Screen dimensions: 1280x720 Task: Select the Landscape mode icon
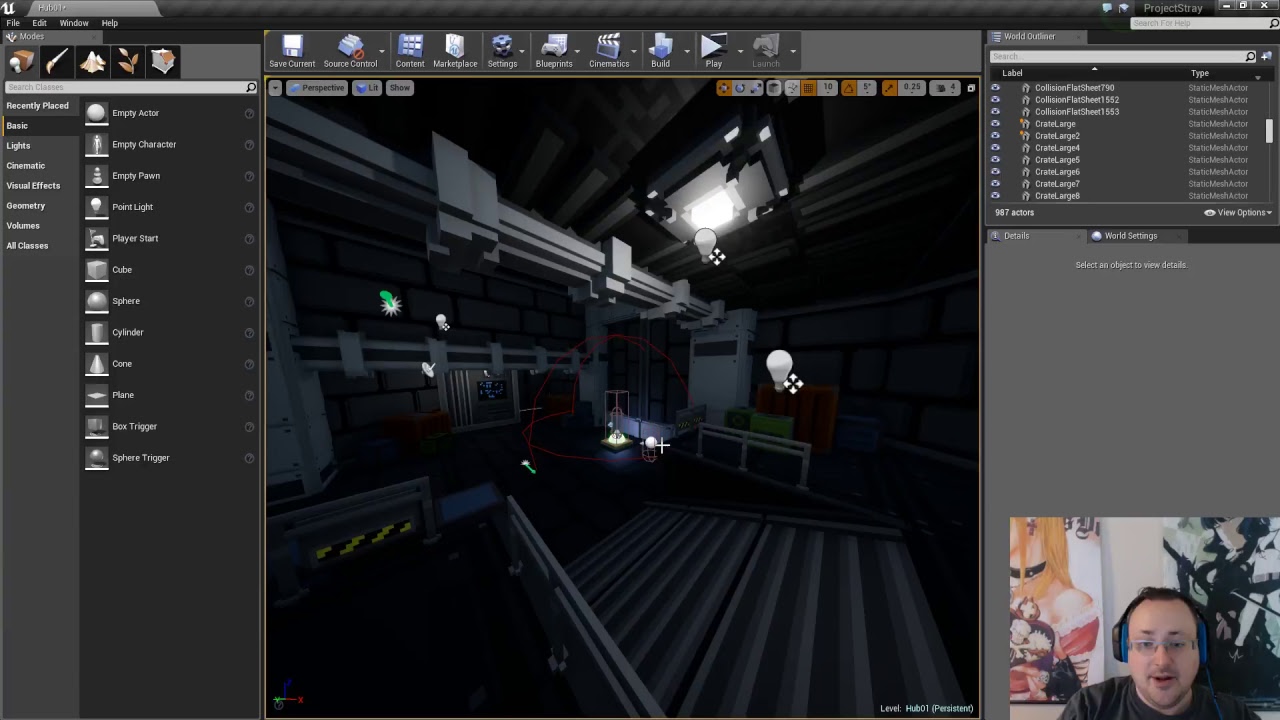(93, 62)
